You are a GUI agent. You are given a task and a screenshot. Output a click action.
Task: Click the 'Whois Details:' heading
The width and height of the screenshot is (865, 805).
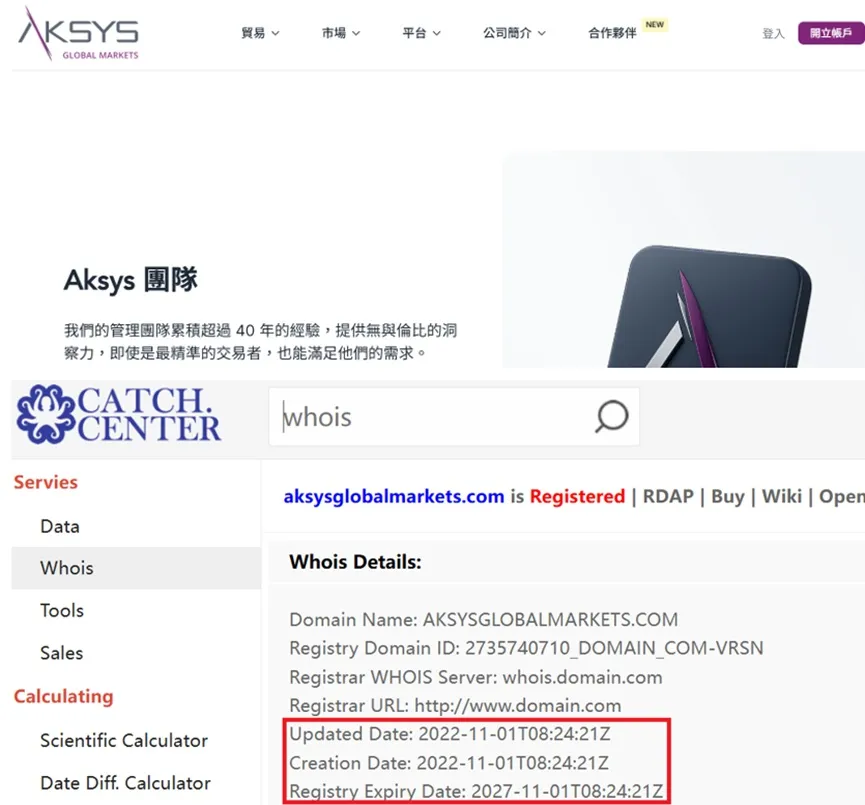[355, 562]
